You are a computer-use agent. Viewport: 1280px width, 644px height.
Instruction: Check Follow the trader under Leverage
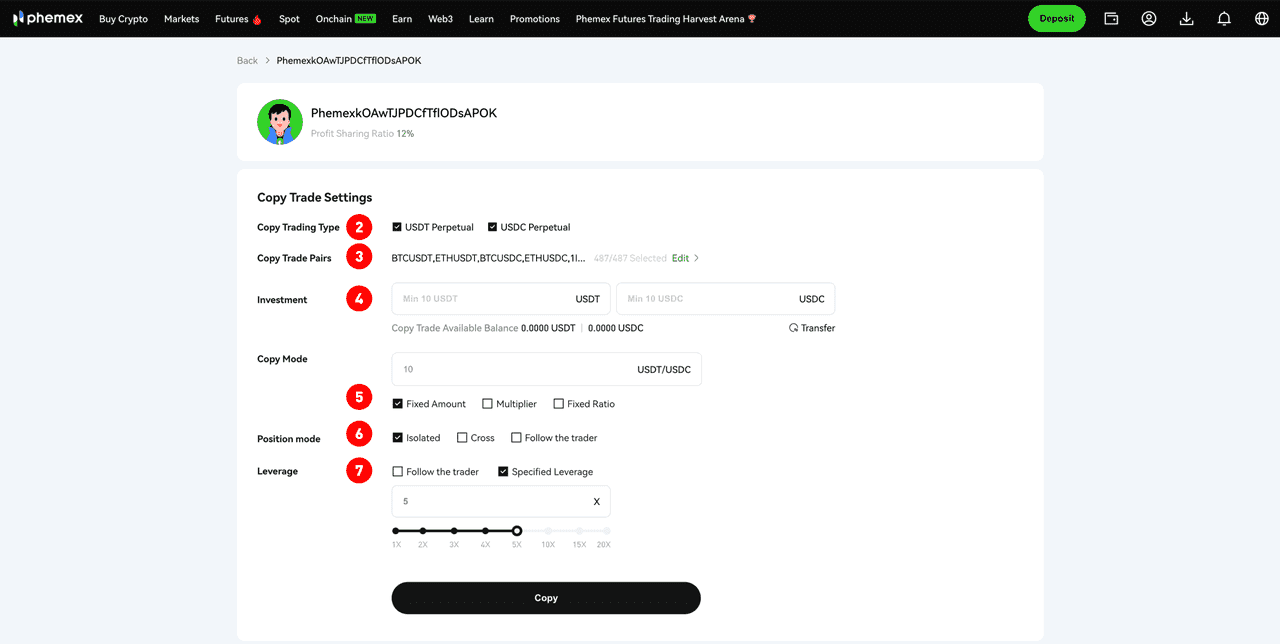pyautogui.click(x=398, y=472)
